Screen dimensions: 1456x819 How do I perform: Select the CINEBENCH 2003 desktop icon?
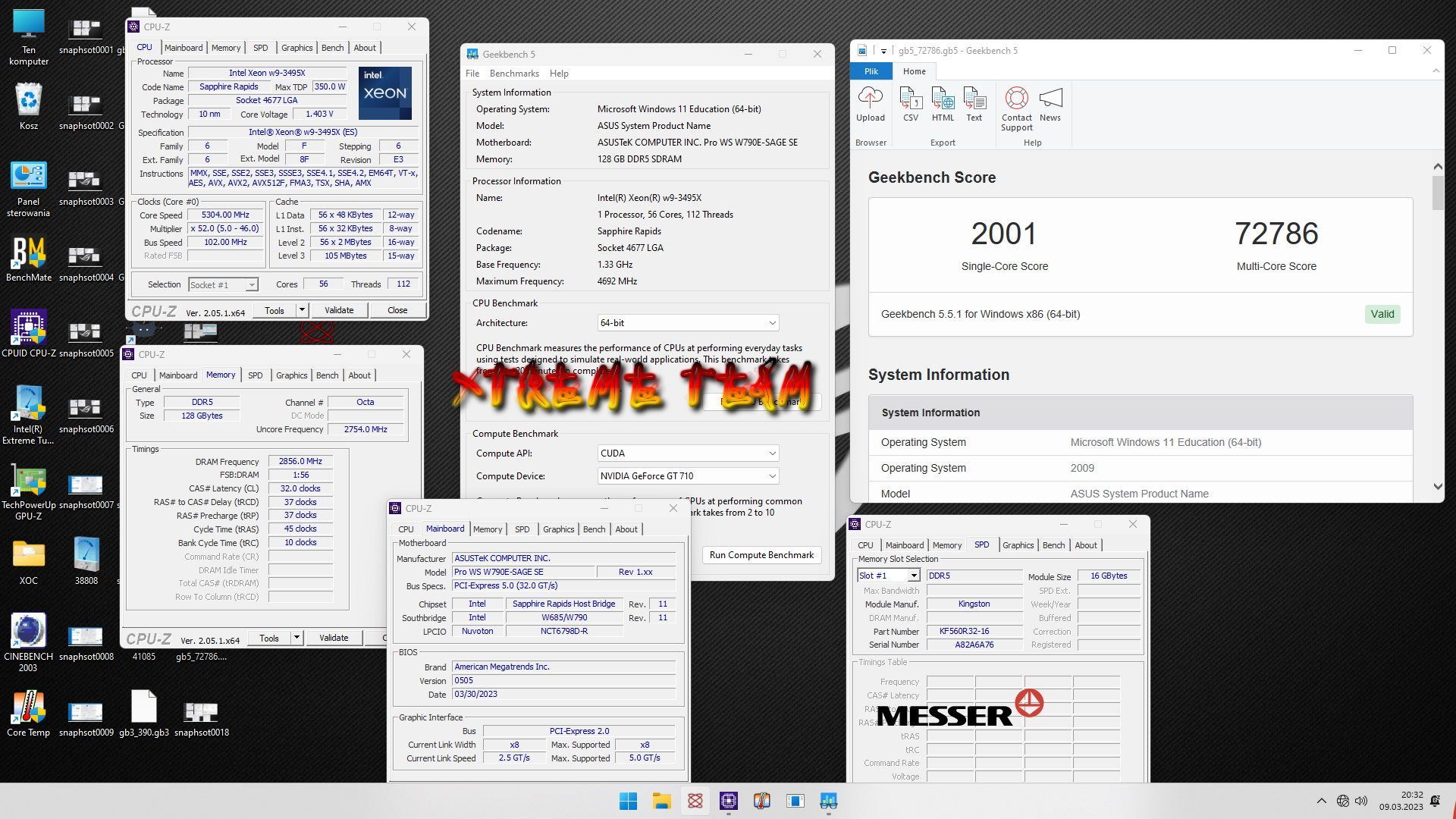(x=28, y=643)
